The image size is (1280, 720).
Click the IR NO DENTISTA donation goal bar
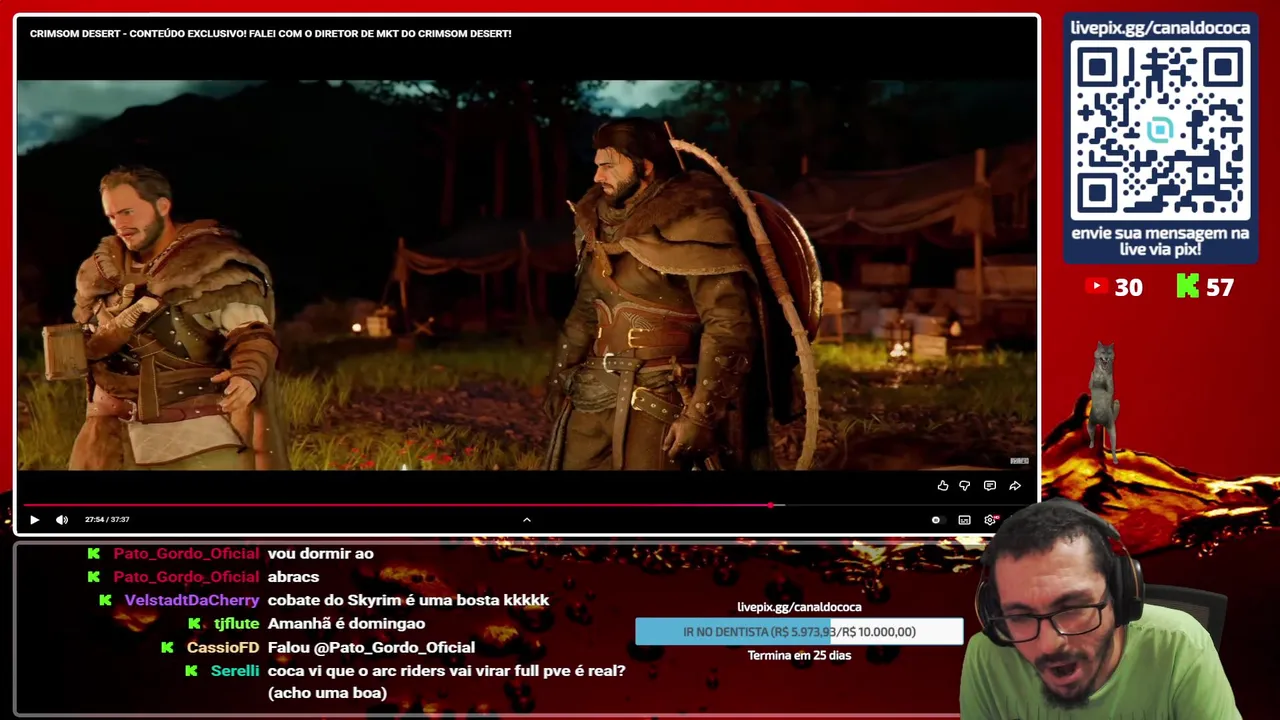[x=799, y=632]
